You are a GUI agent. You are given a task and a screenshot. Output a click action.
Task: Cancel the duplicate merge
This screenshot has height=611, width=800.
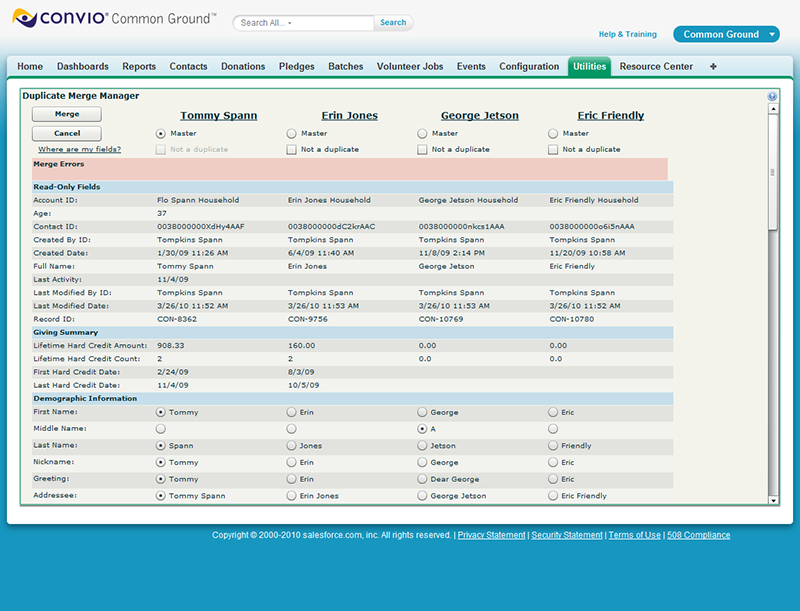coord(66,133)
